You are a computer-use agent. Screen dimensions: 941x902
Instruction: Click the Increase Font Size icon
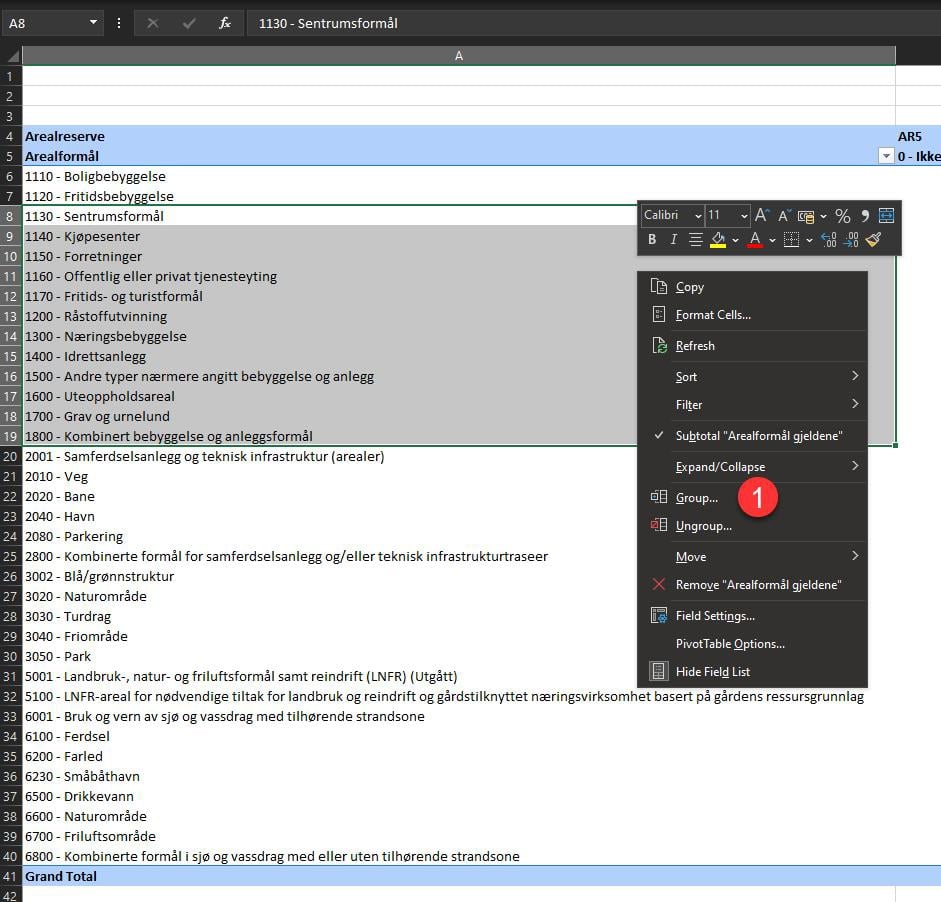coord(762,216)
